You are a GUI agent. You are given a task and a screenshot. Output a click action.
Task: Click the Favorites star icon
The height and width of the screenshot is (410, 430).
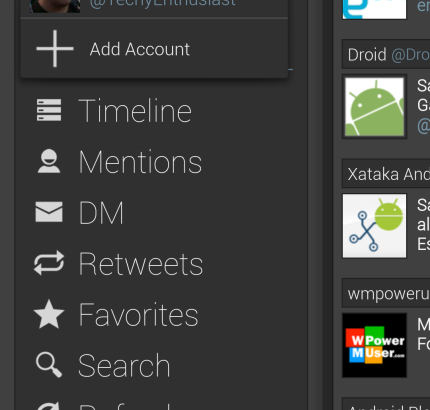(49, 314)
